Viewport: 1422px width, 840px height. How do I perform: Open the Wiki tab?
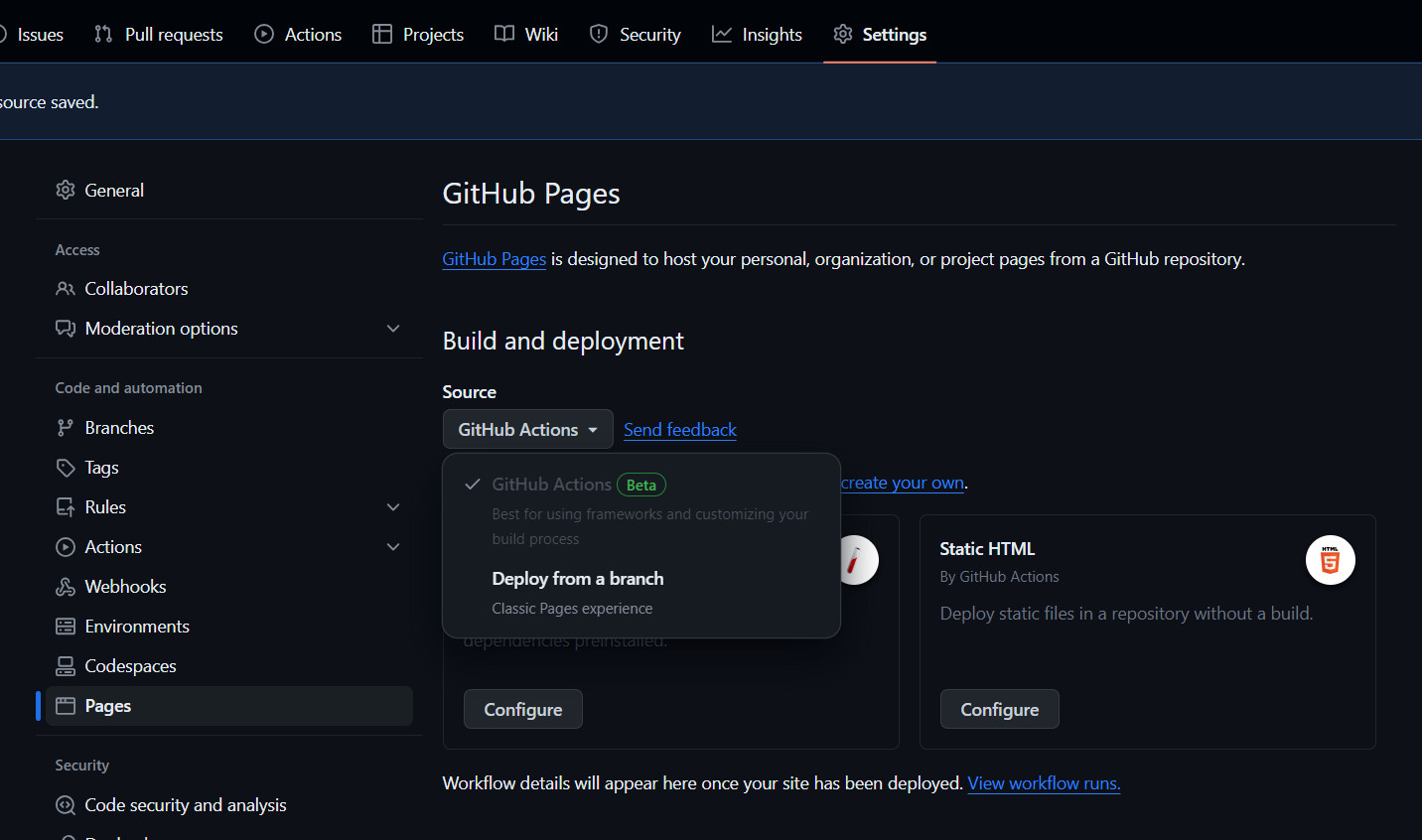[x=526, y=34]
